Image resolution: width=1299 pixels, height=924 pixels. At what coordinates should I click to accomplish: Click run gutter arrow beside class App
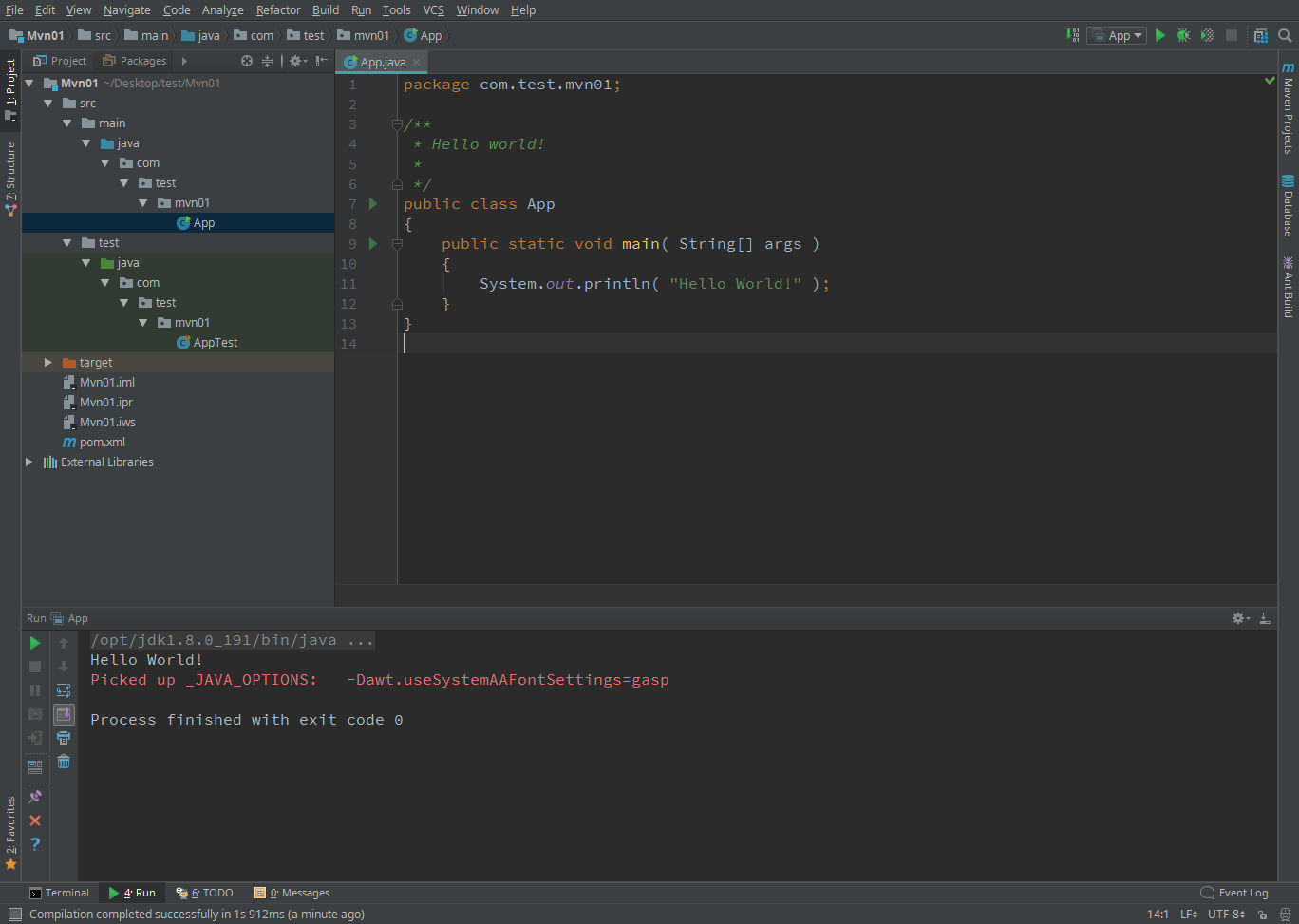click(373, 204)
